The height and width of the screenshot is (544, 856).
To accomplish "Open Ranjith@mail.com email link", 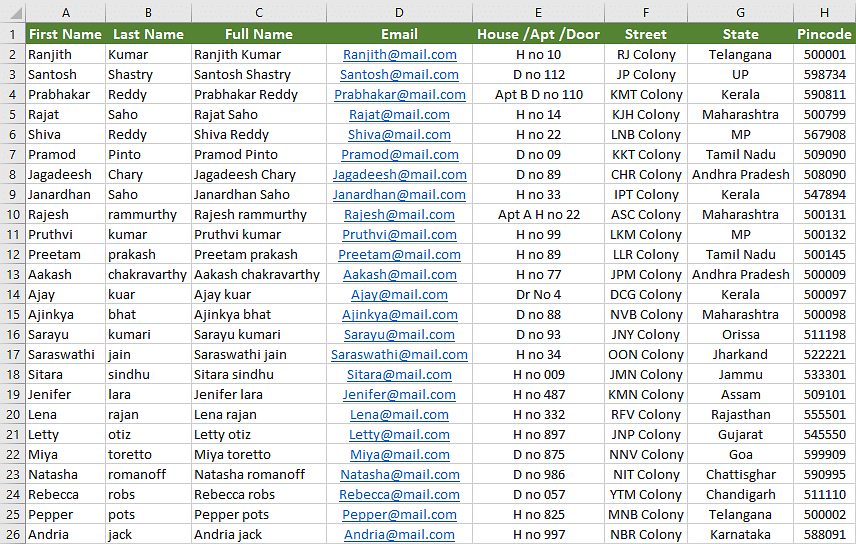I will [400, 55].
